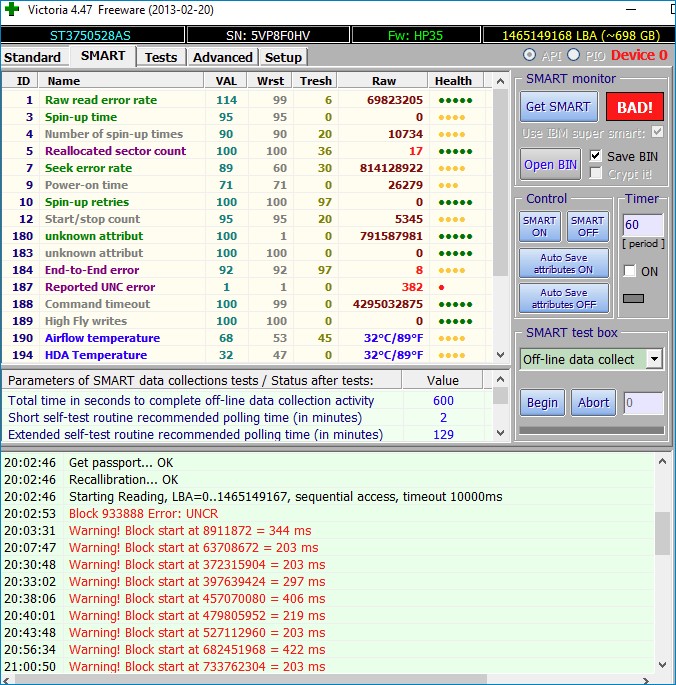Abort the running SMART test
This screenshot has width=676, height=685.
[592, 402]
